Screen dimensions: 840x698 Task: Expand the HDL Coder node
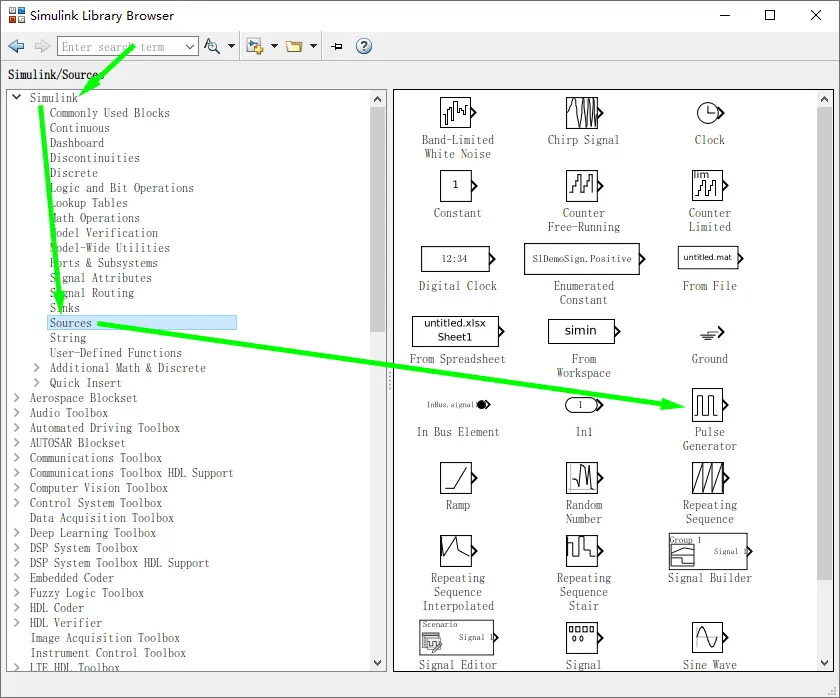(17, 607)
